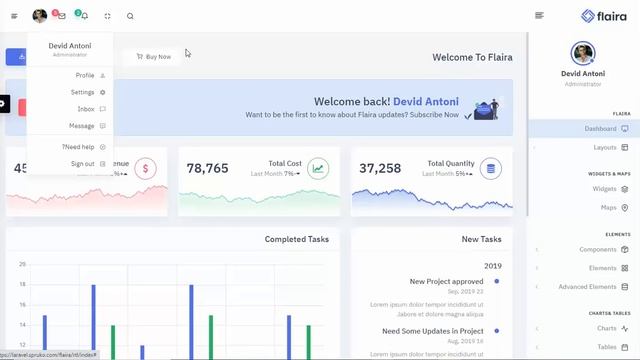The image size is (640, 360).
Task: Open the user avatar menu in header
Action: (x=40, y=16)
